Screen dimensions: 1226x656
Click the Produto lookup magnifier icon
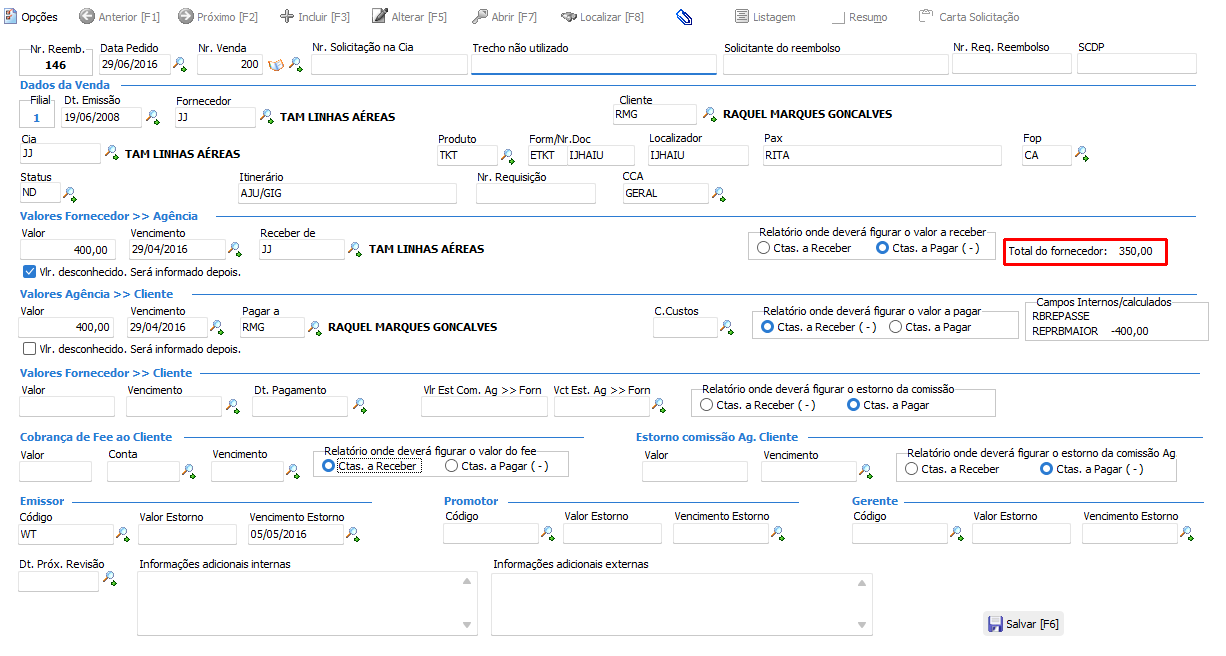(508, 155)
